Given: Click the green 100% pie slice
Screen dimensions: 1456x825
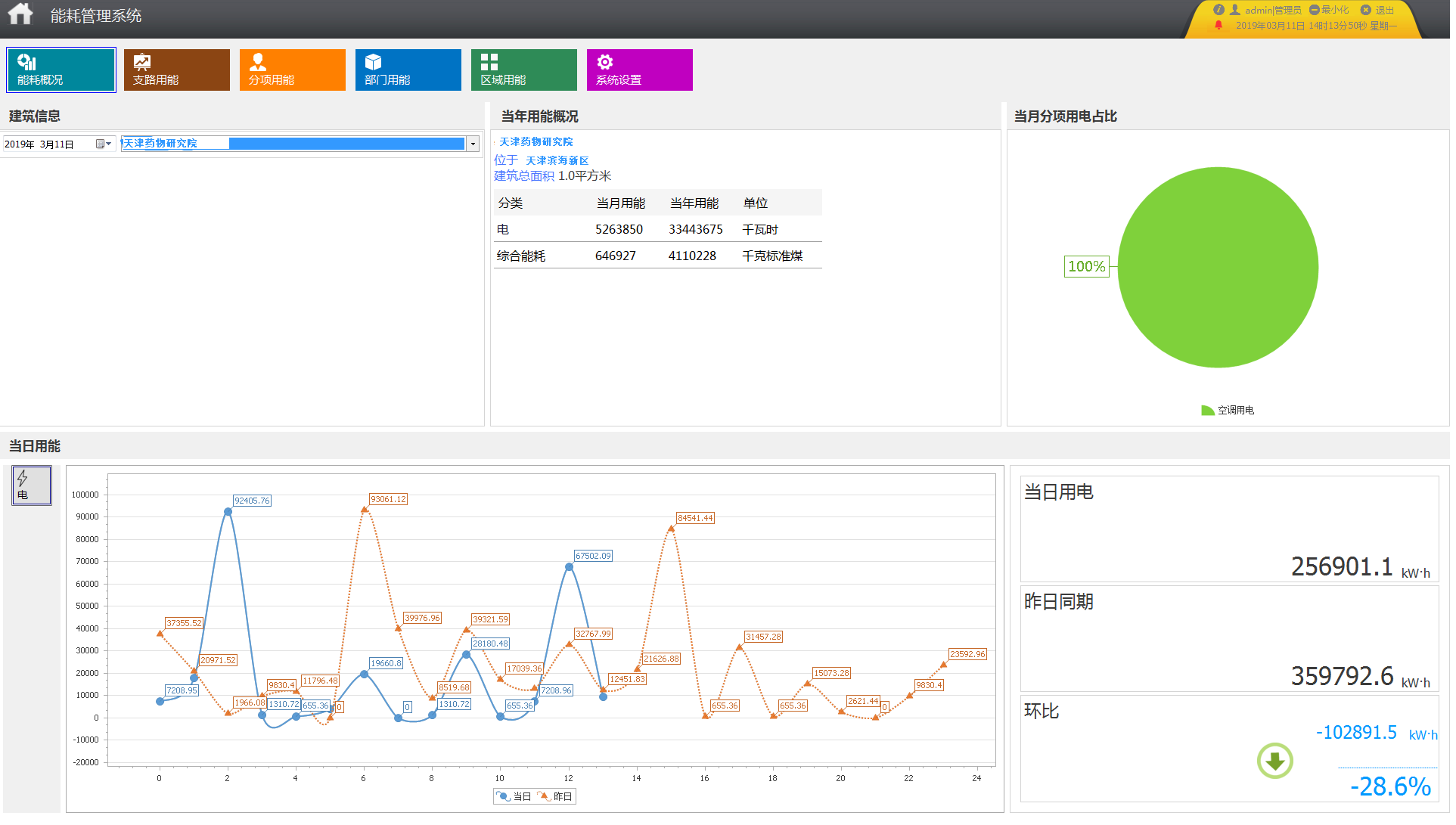Looking at the screenshot, I should tap(1218, 267).
